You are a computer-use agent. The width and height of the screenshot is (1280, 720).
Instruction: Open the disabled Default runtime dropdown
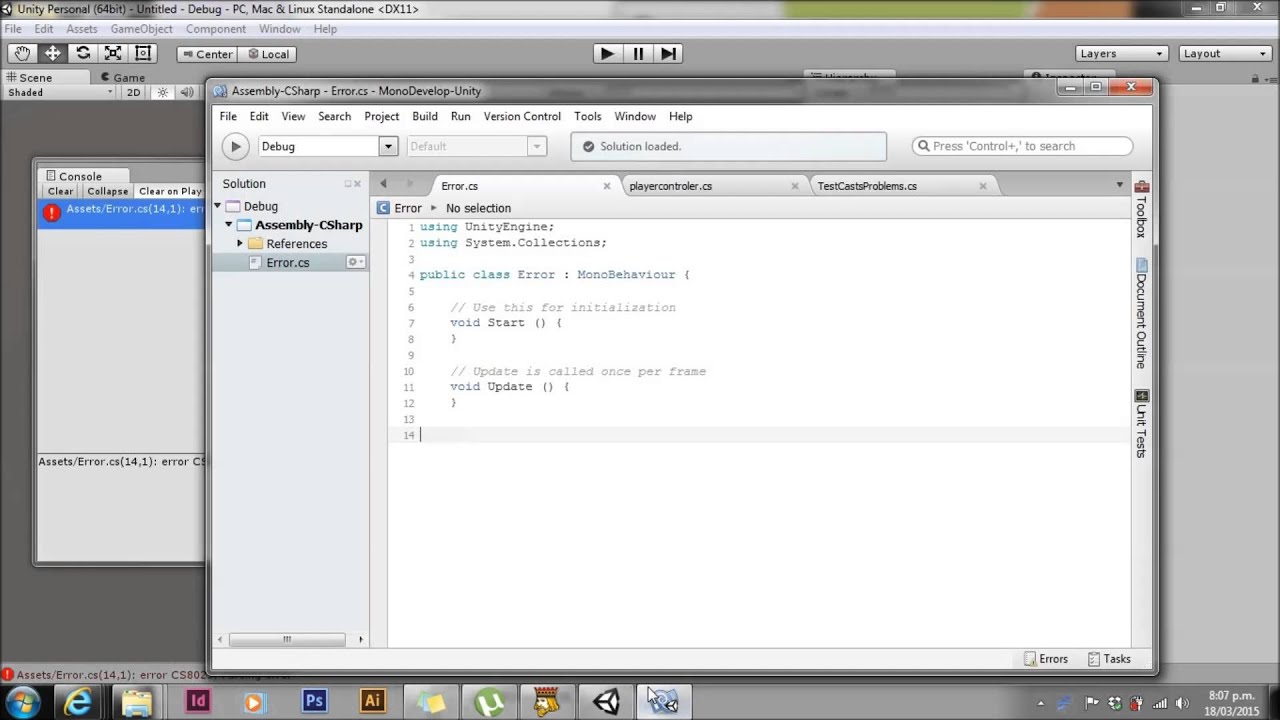pyautogui.click(x=476, y=146)
